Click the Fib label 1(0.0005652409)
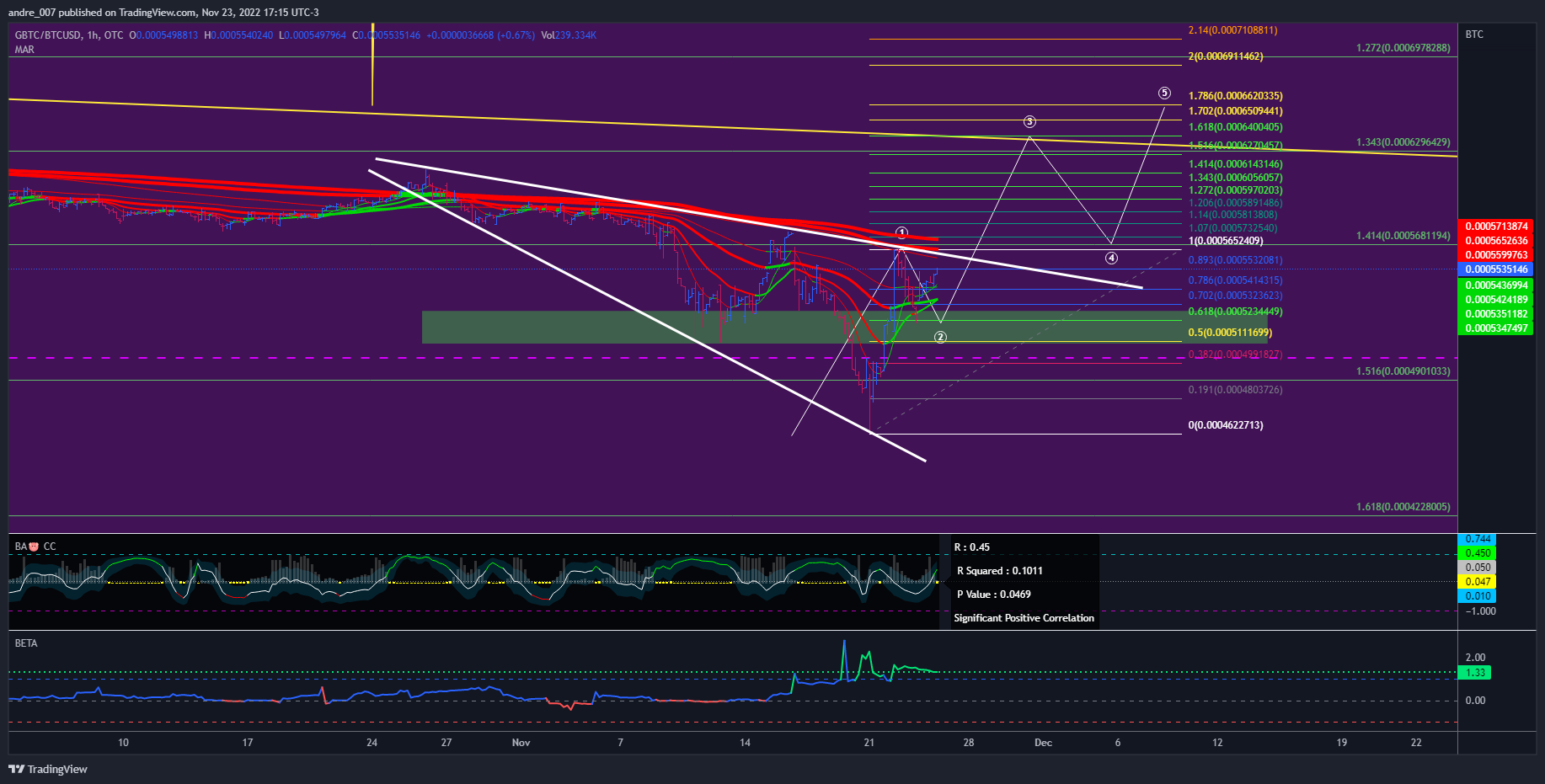Image resolution: width=1545 pixels, height=784 pixels. click(x=1226, y=241)
